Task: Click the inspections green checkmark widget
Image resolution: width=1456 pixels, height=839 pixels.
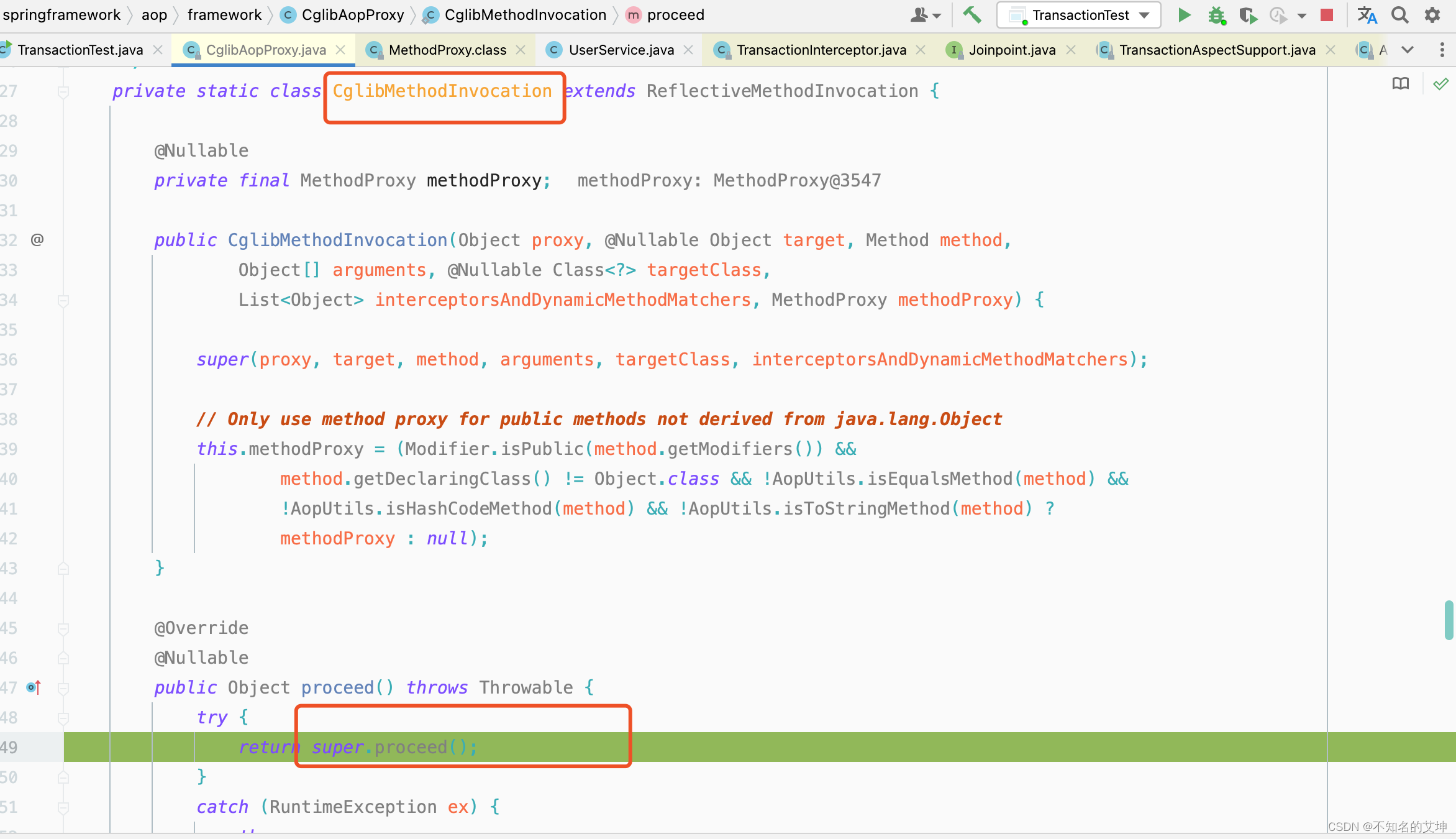Action: tap(1441, 83)
